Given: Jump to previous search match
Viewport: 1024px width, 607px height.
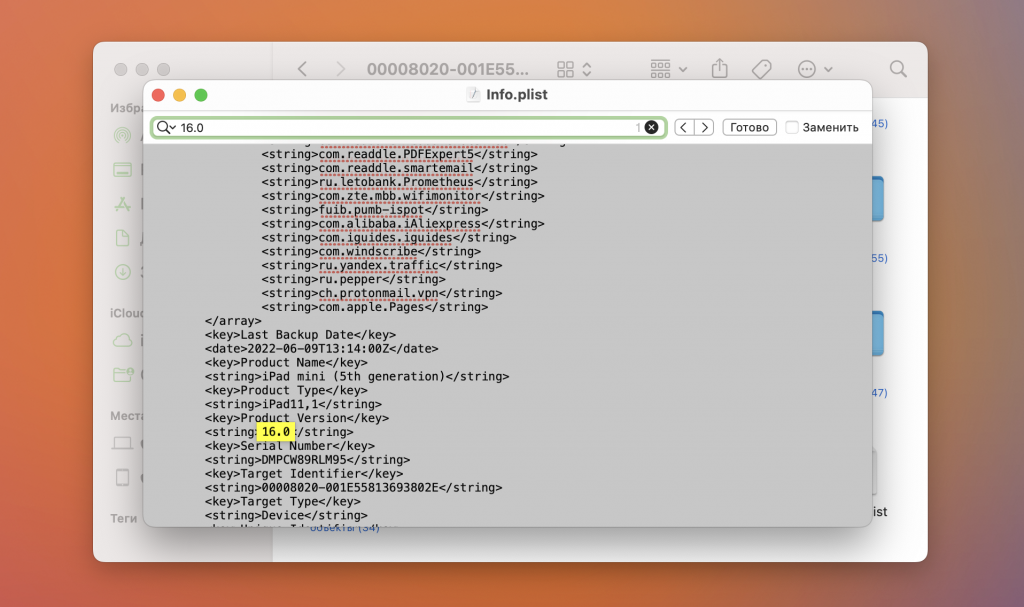Looking at the screenshot, I should point(684,127).
